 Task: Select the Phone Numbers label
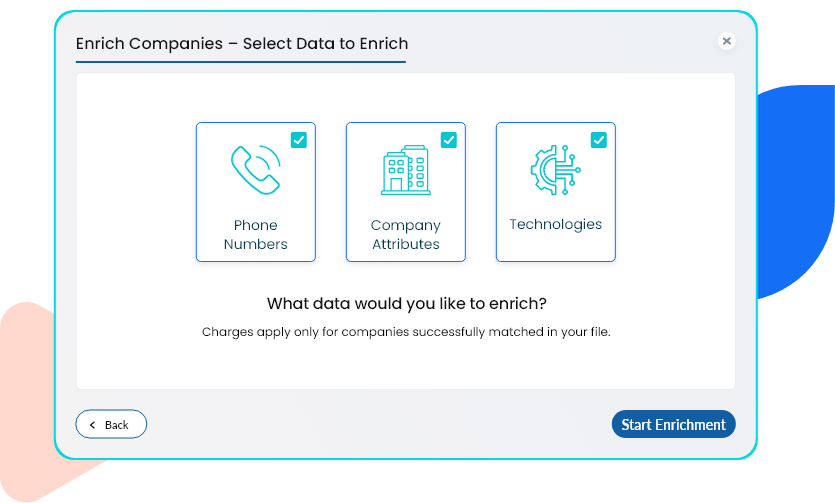[256, 234]
